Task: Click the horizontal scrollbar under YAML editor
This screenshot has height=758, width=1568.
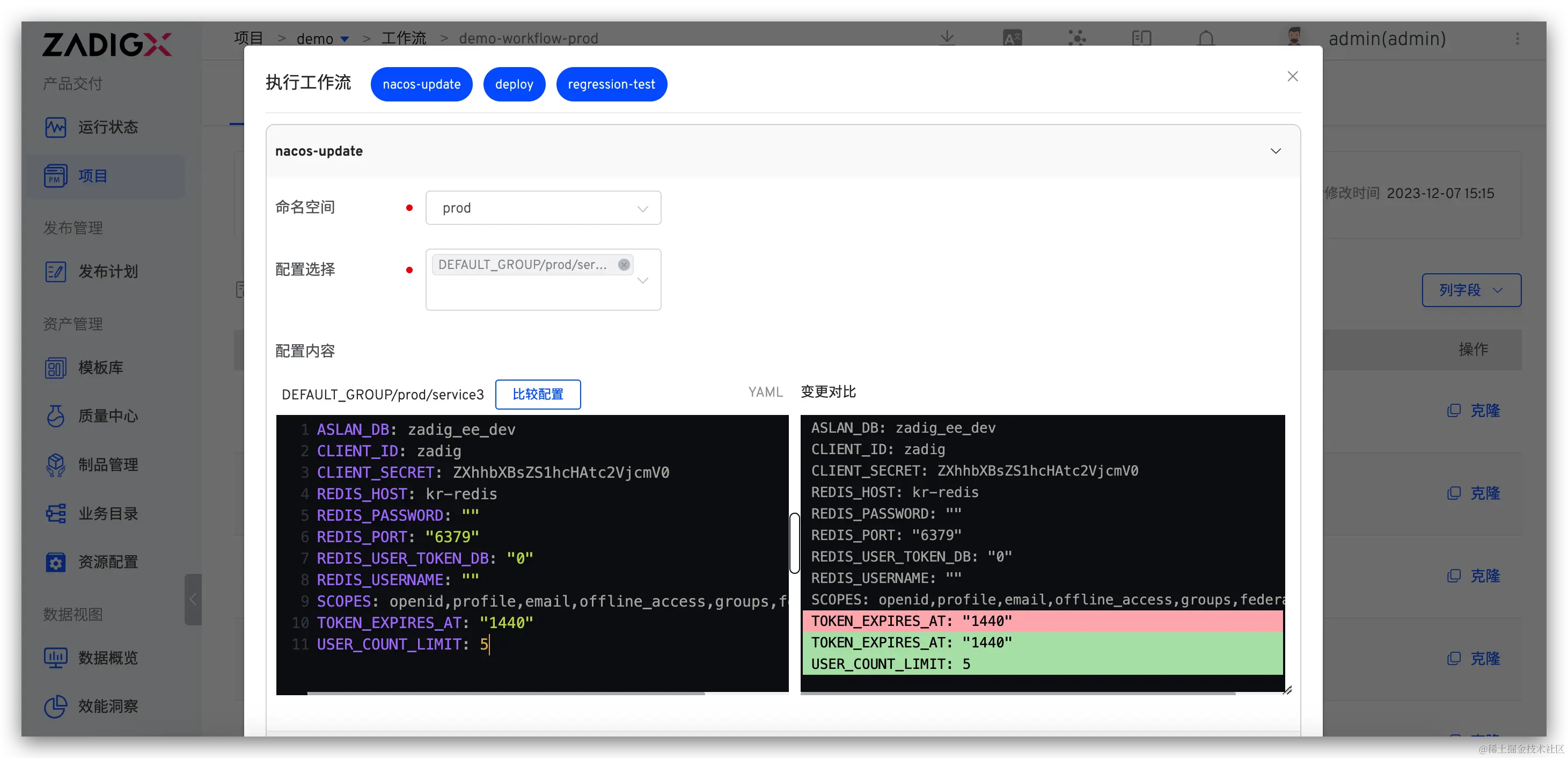Action: (x=506, y=693)
